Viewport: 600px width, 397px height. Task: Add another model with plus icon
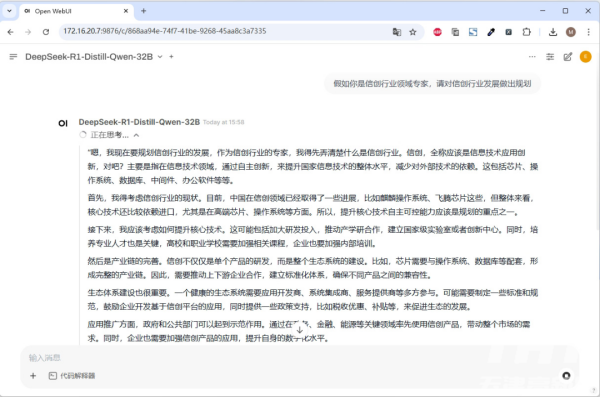171,57
